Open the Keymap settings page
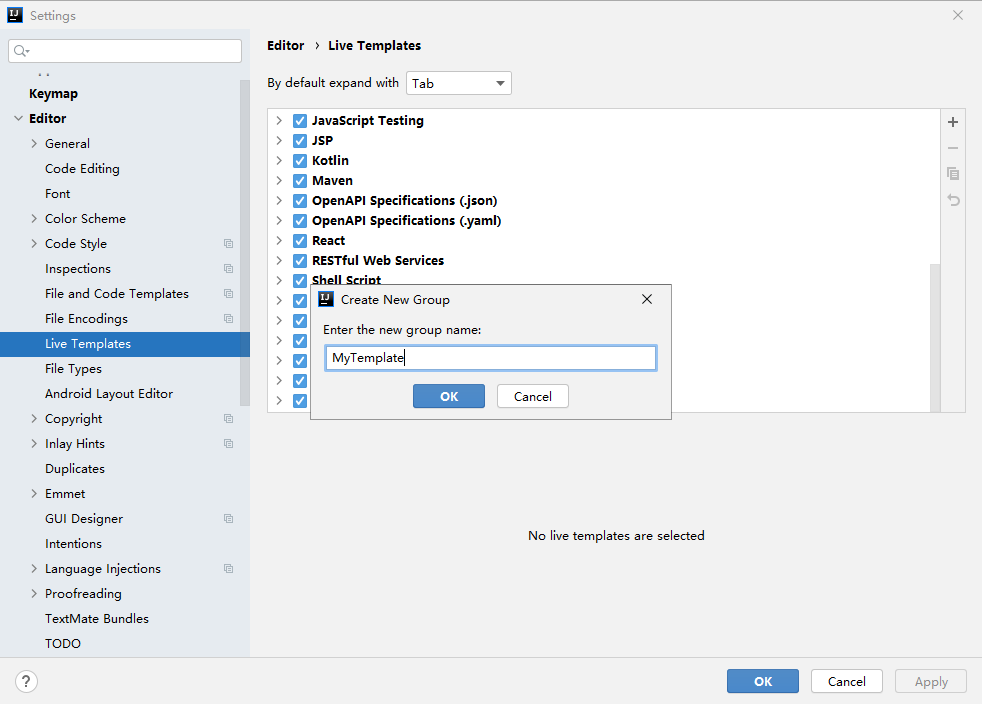 (53, 94)
